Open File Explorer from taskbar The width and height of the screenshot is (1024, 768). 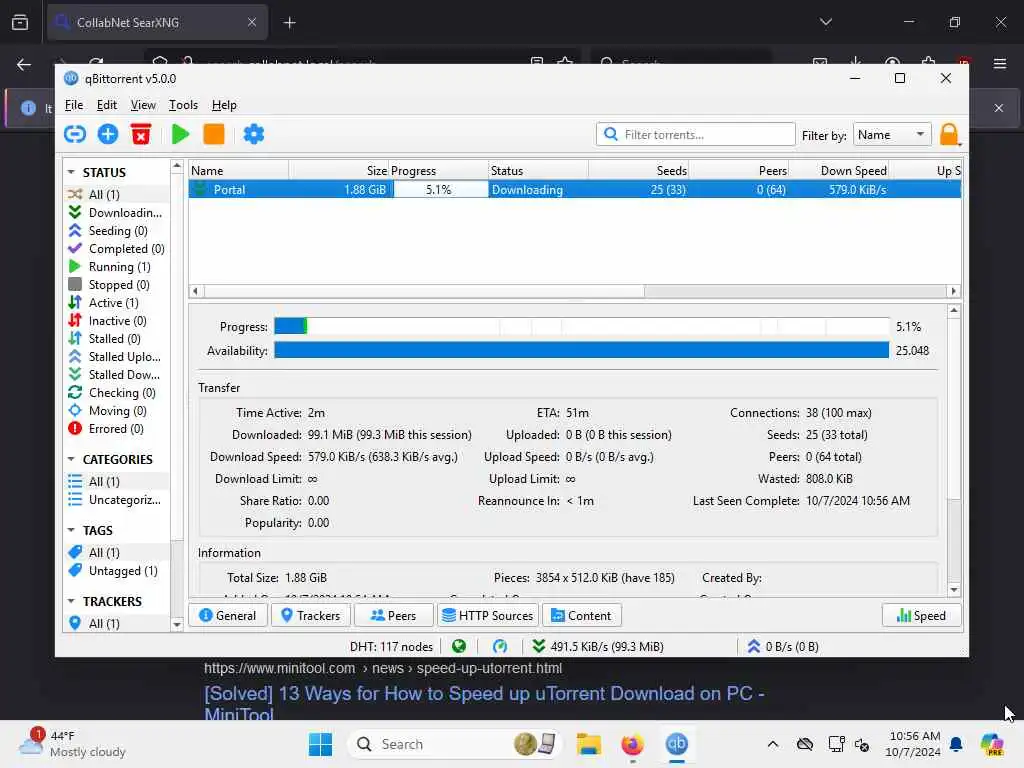pos(588,744)
